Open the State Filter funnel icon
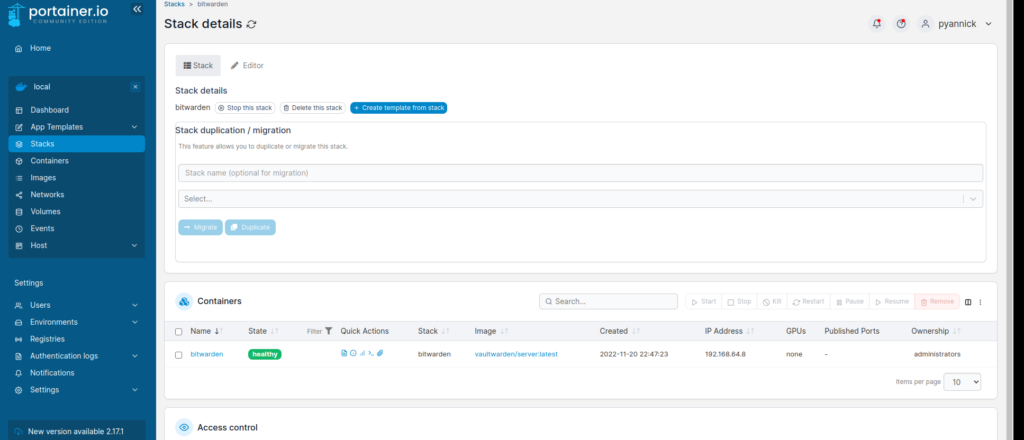This screenshot has height=440, width=1024. coord(328,332)
